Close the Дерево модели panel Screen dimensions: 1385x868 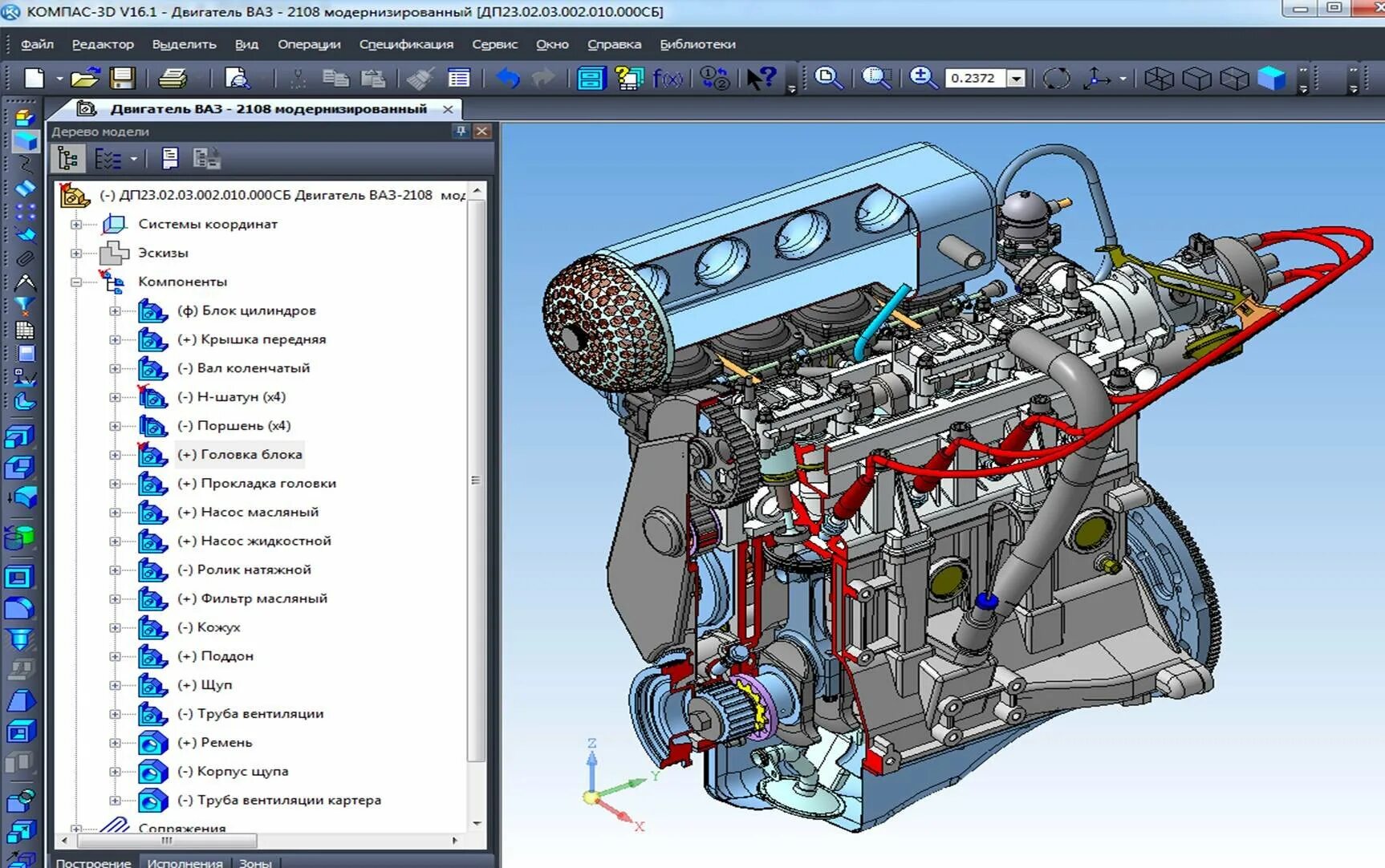(481, 131)
